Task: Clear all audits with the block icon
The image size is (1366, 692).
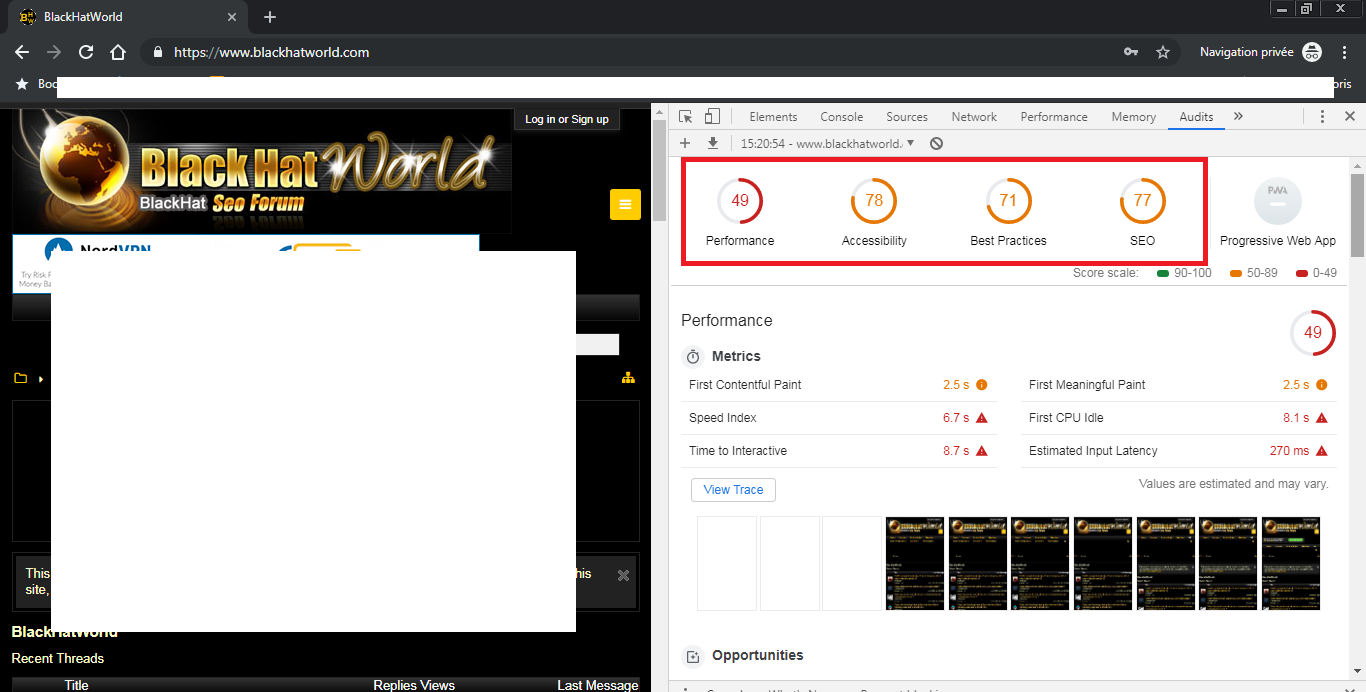Action: point(936,143)
